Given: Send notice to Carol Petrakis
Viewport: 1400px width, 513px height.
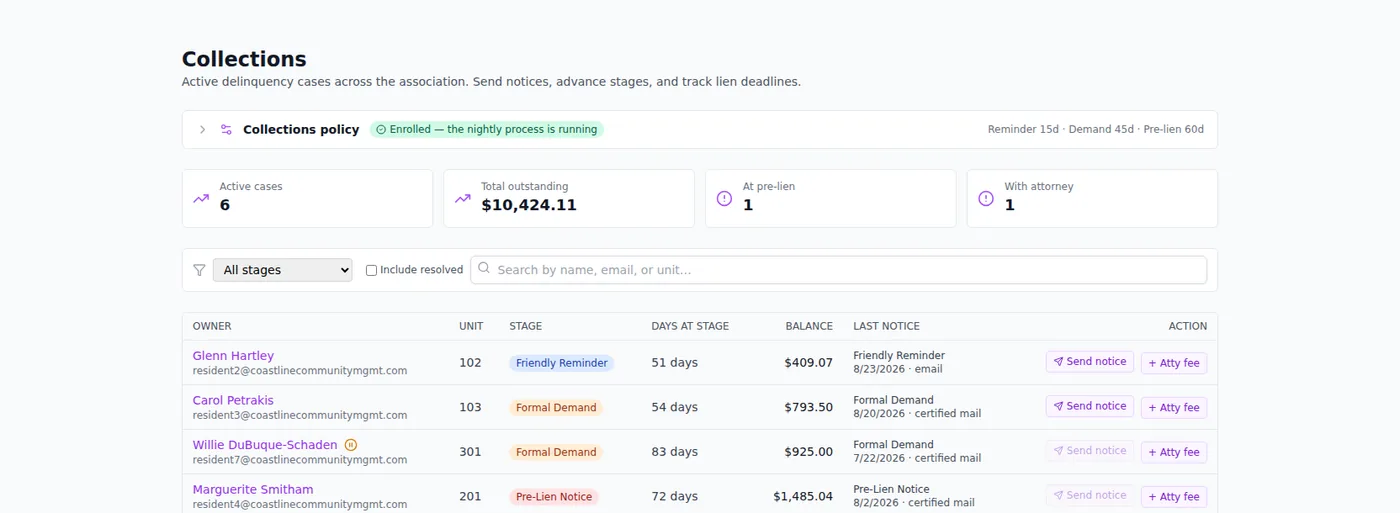Looking at the screenshot, I should (x=1090, y=406).
